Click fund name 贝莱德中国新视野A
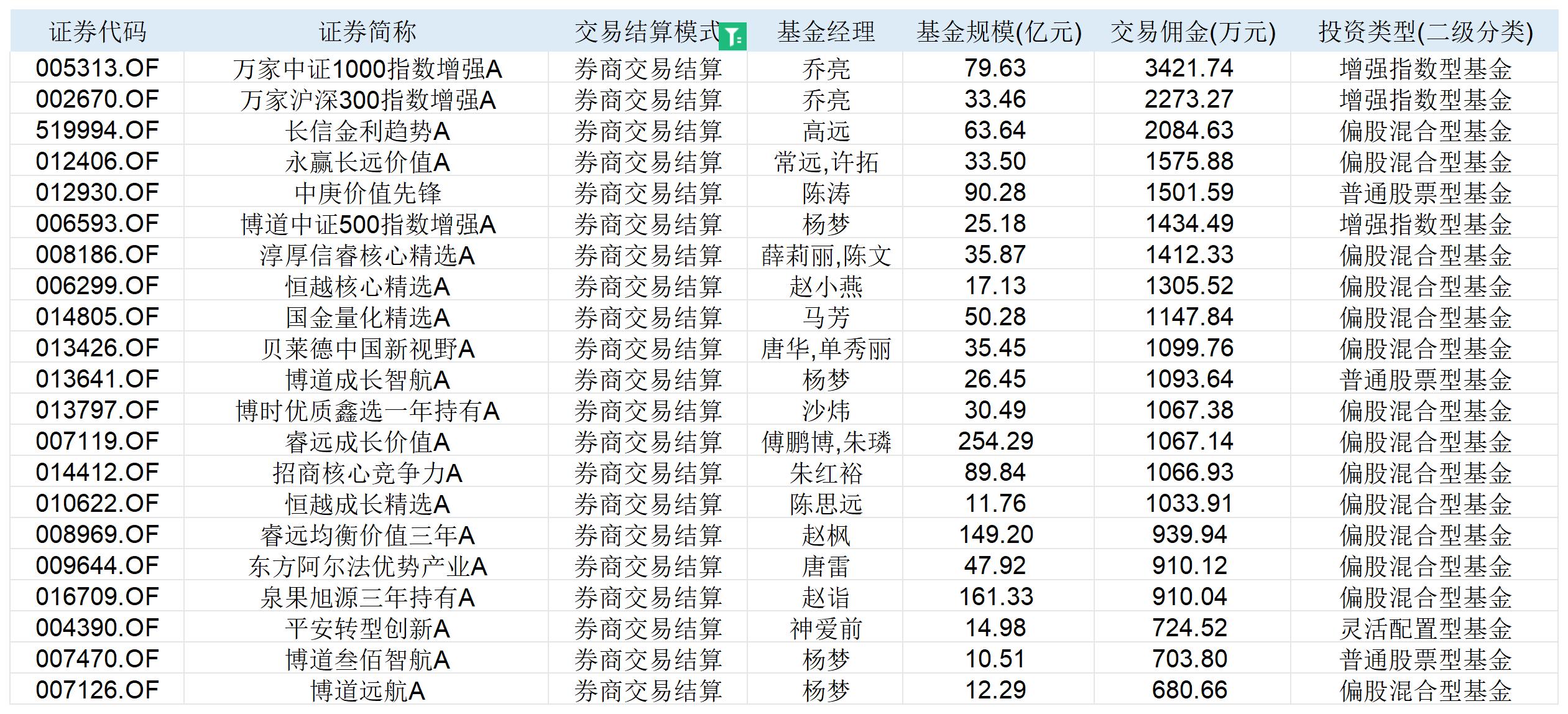Viewport: 1568px width, 714px height. (x=367, y=348)
